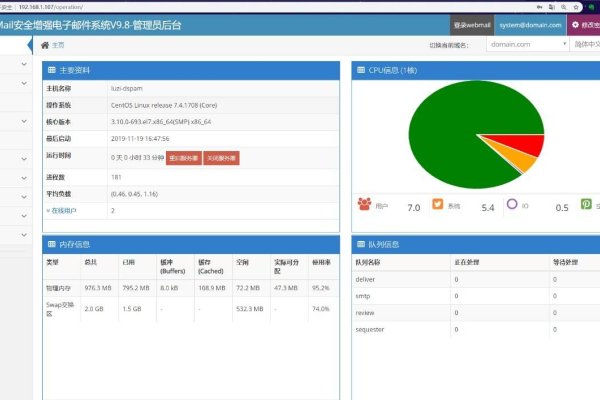Bookmark the page with the star icon

[576, 7]
